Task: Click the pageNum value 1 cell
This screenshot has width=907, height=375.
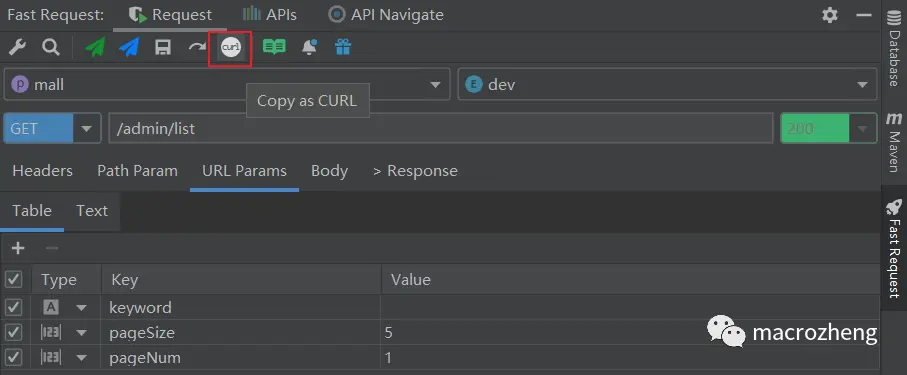Action: click(x=630, y=358)
